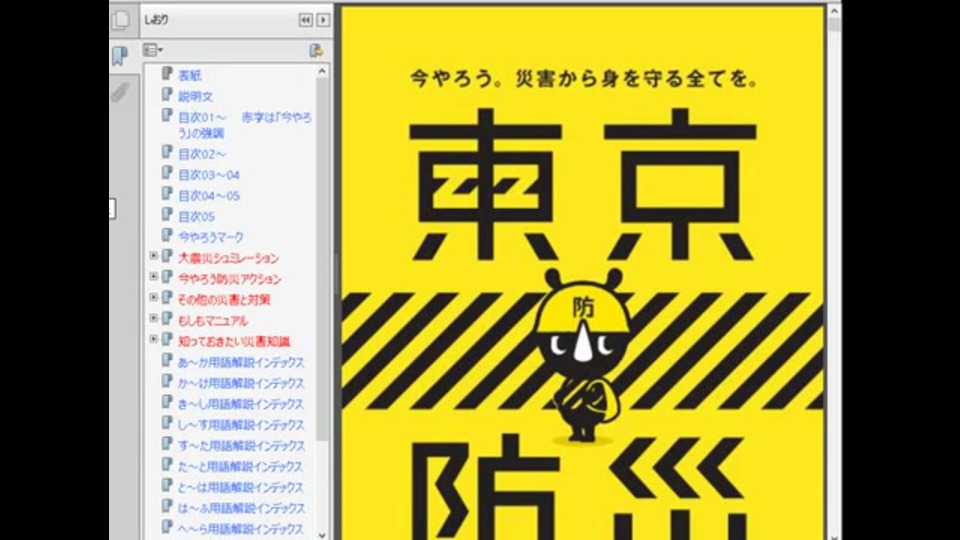The width and height of the screenshot is (960, 540).
Task: Open the 今やろうマーク bookmark
Action: click(211, 237)
